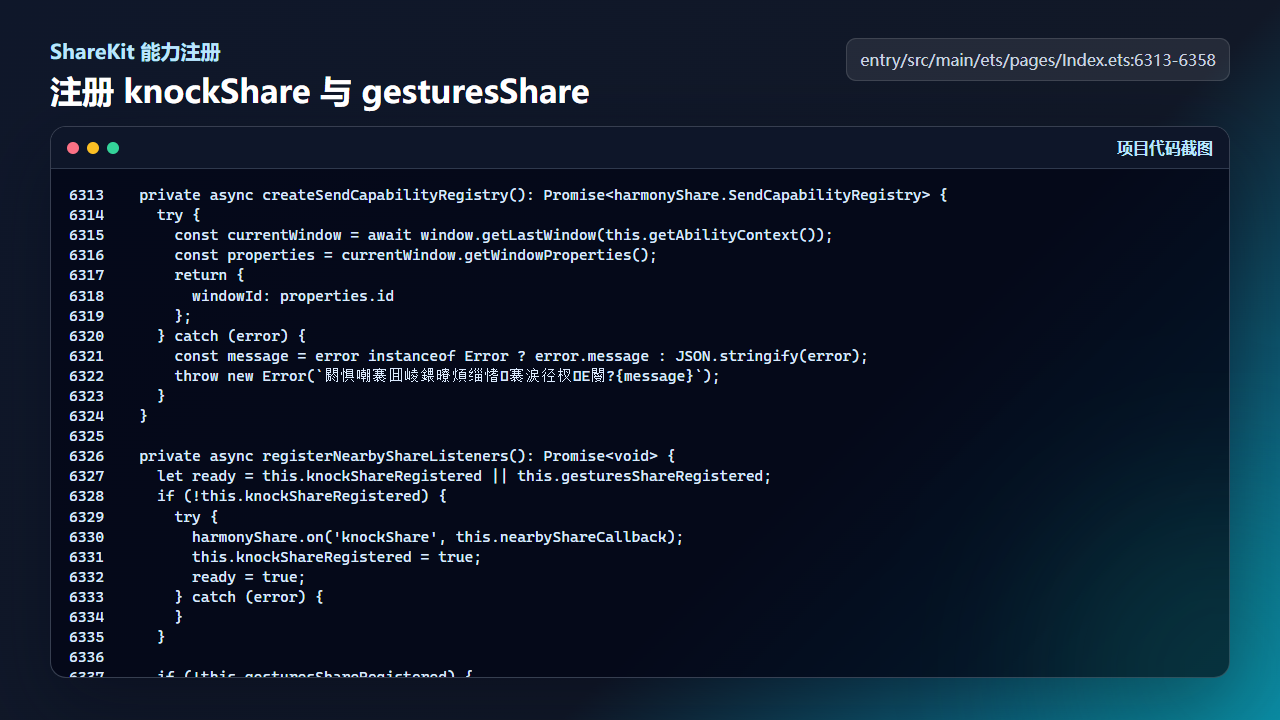Click line number 6335
This screenshot has width=1280, height=720.
[x=86, y=637]
